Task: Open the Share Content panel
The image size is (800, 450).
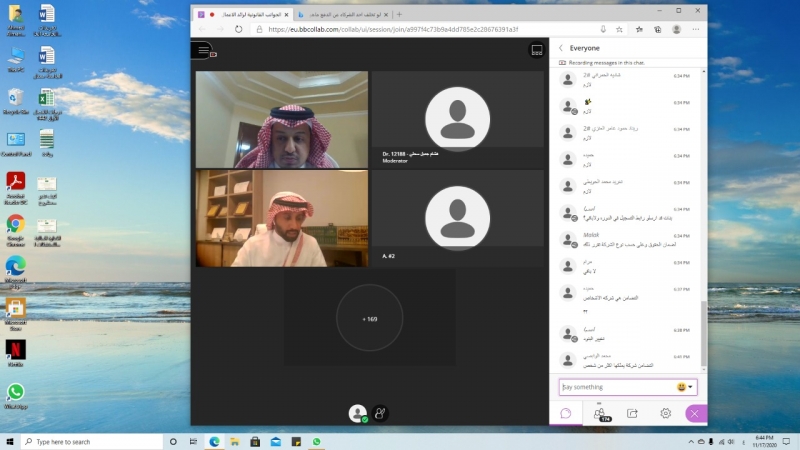Action: click(x=632, y=412)
